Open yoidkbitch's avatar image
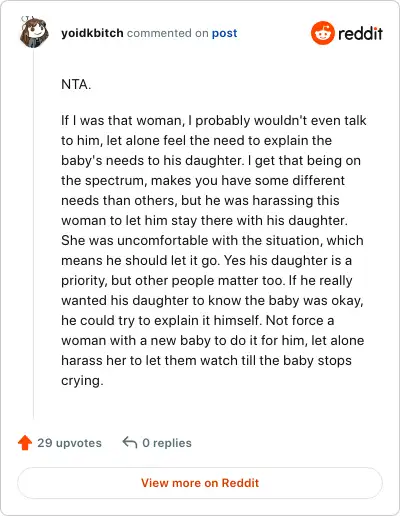 34,32
